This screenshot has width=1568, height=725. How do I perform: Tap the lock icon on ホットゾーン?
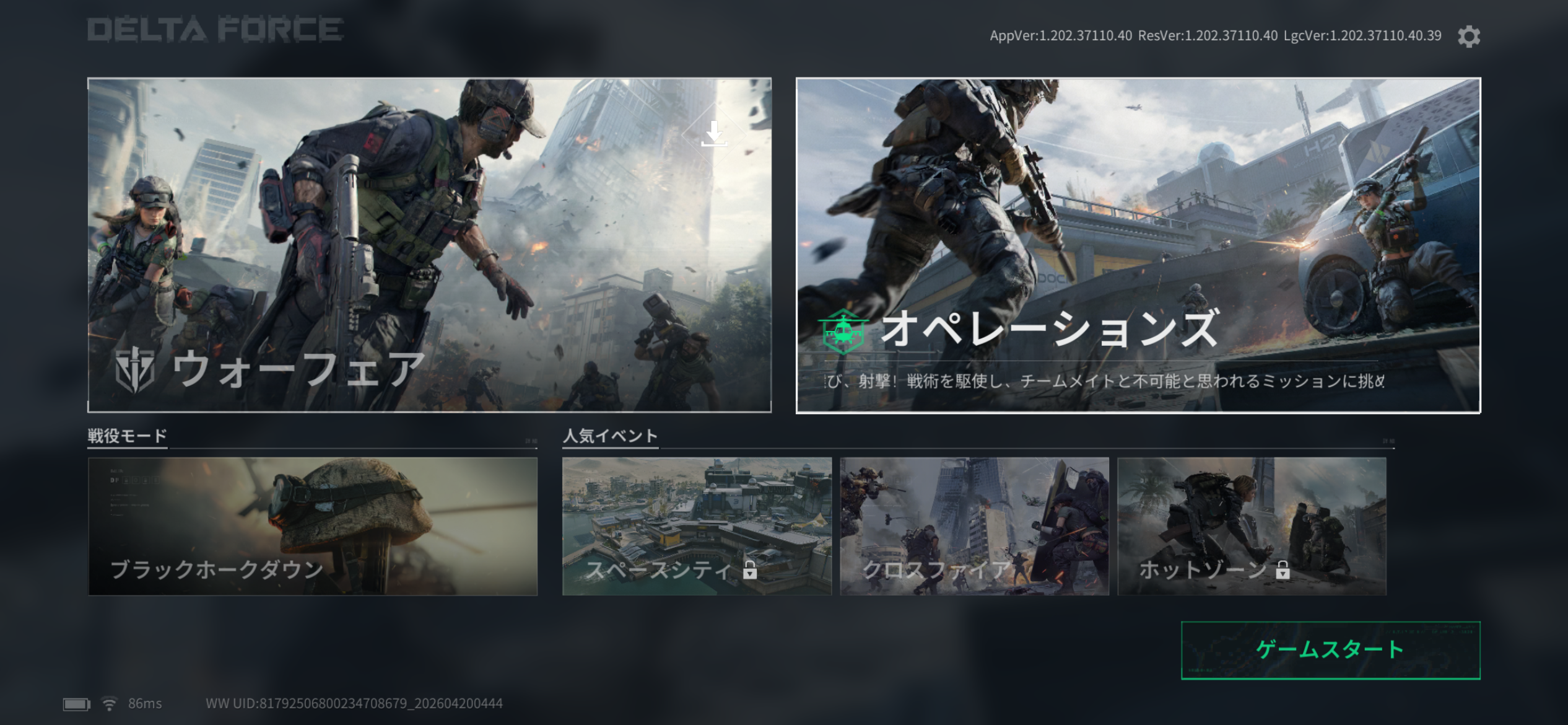(x=1283, y=569)
